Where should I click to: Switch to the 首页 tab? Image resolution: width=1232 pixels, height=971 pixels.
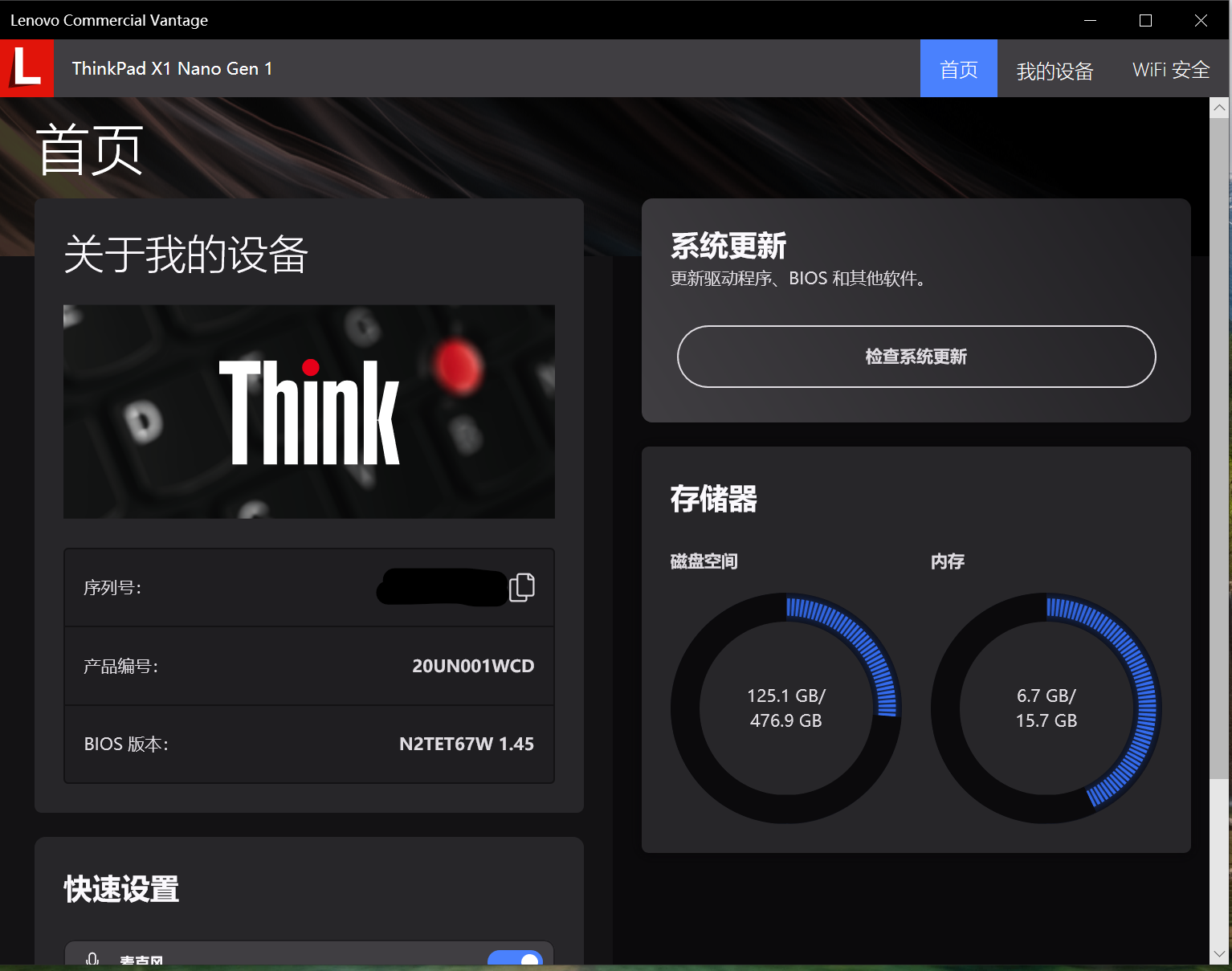point(959,69)
